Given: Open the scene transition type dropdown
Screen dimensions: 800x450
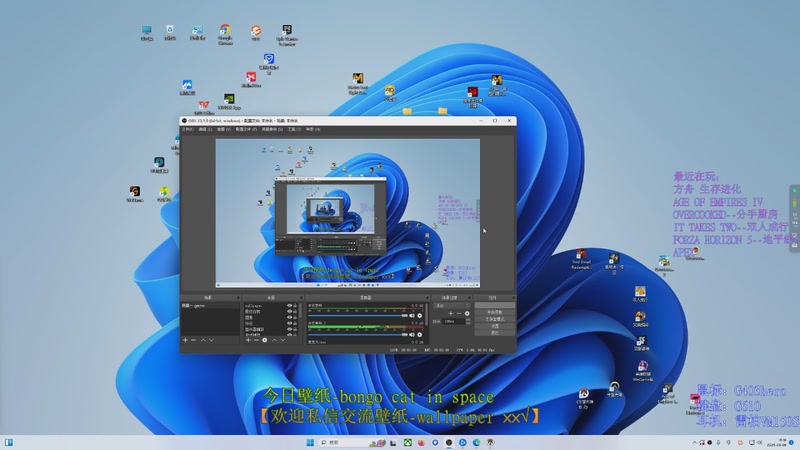Looking at the screenshot, I should 452,306.
